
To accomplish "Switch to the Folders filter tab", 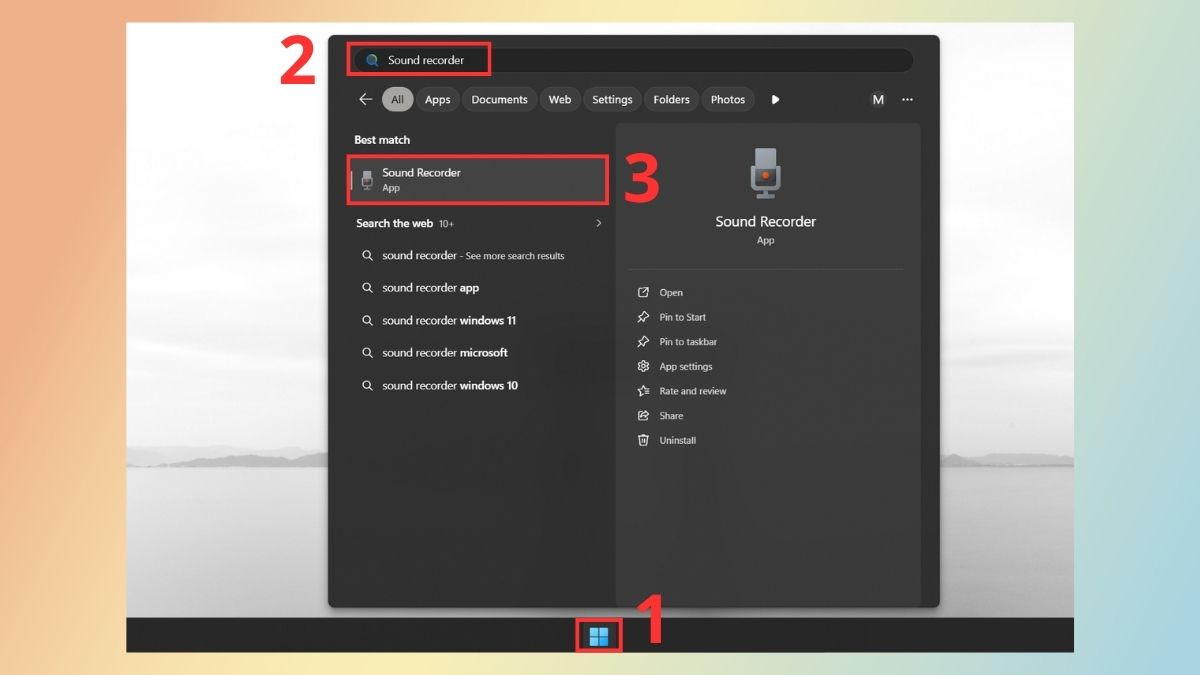I will tap(671, 99).
